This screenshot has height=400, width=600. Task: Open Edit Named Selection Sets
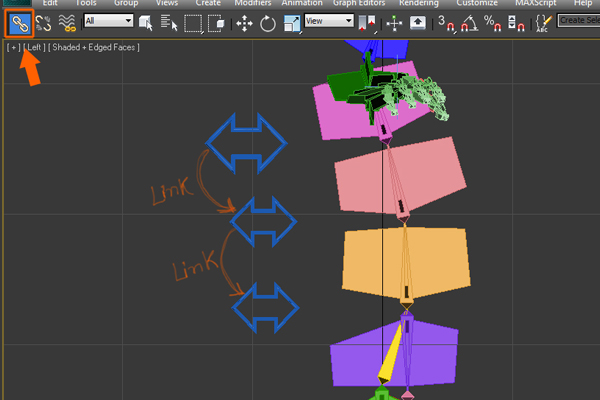pos(544,23)
